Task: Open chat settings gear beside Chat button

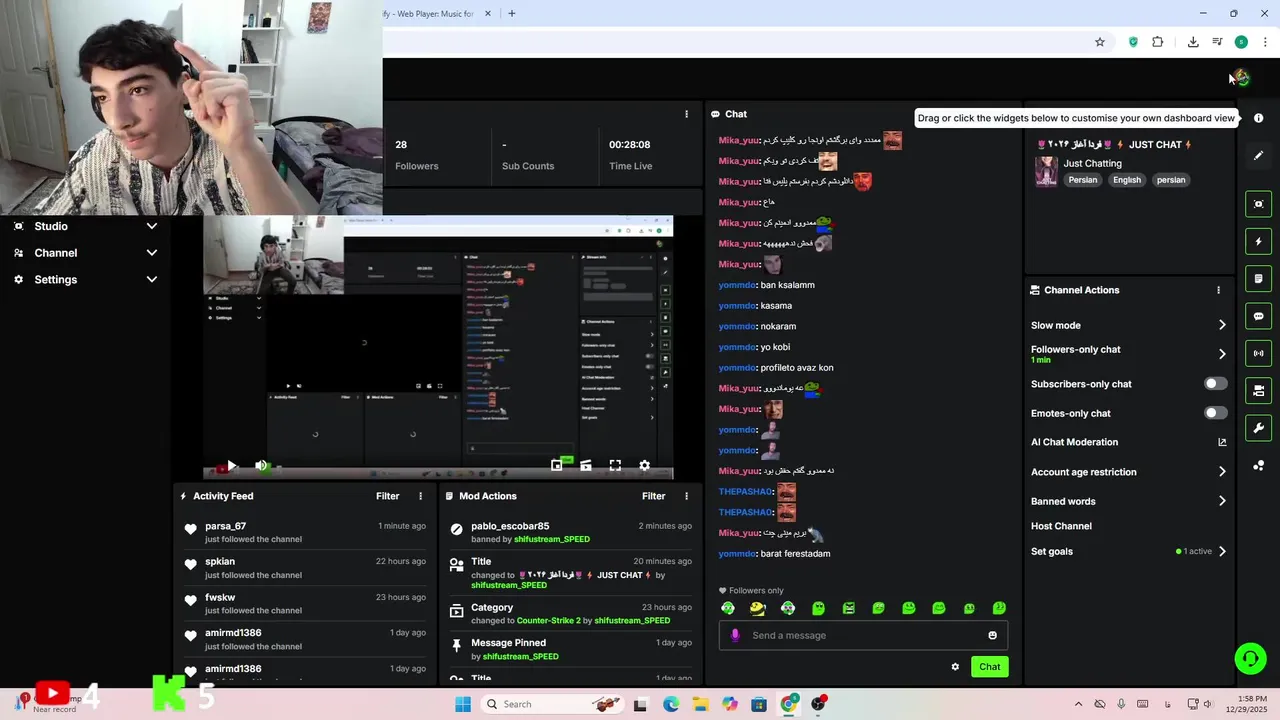Action: [x=955, y=667]
